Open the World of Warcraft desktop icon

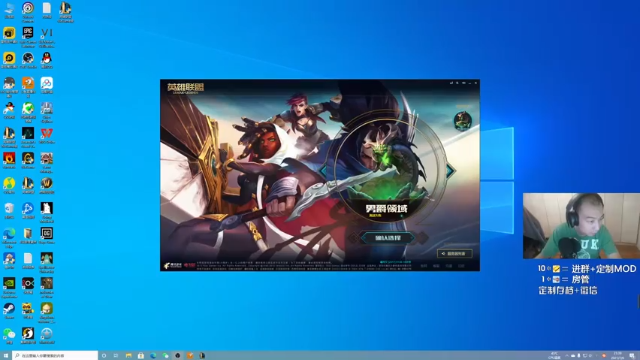click(x=47, y=183)
